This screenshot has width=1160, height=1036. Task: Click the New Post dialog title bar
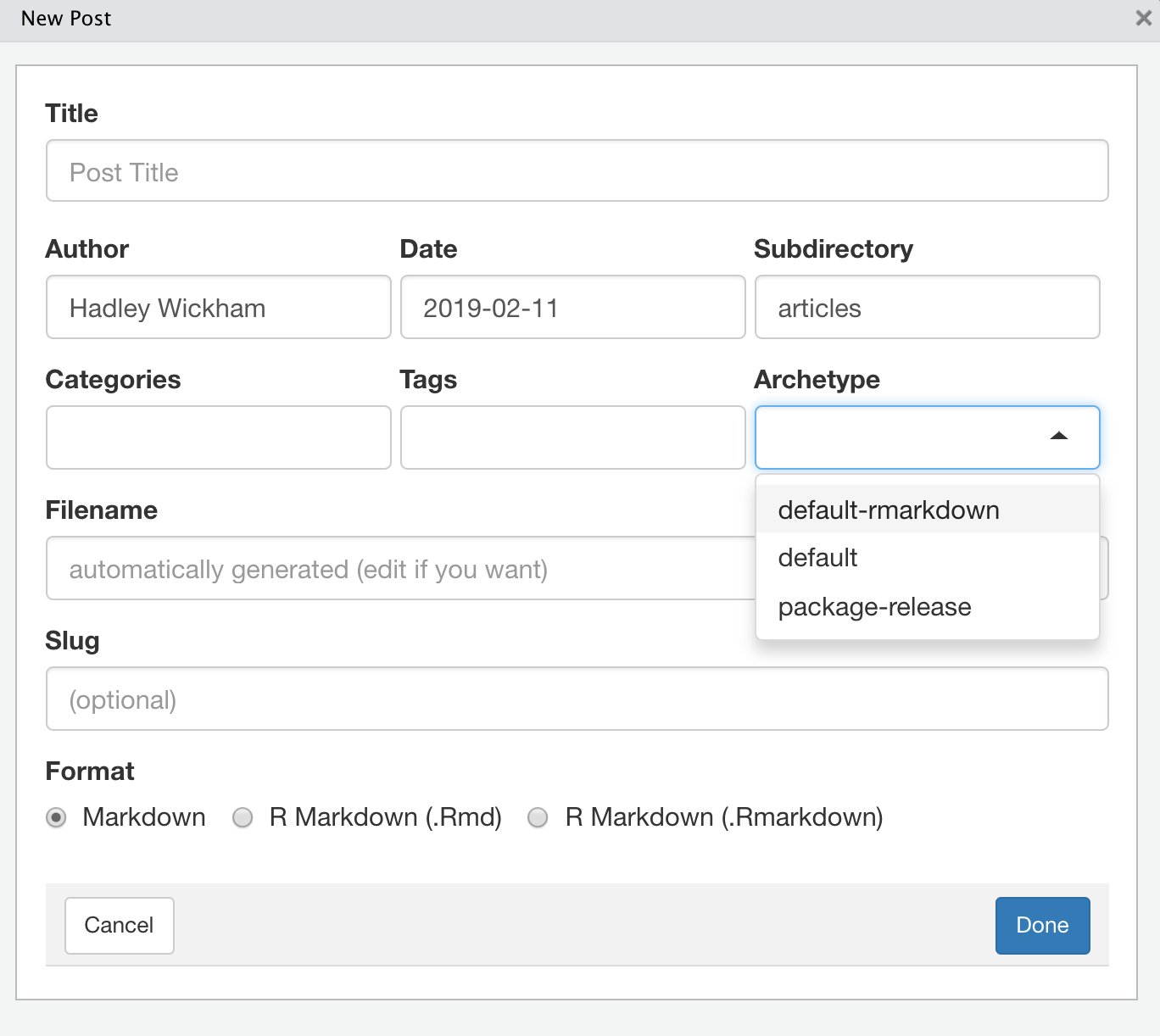point(509,19)
